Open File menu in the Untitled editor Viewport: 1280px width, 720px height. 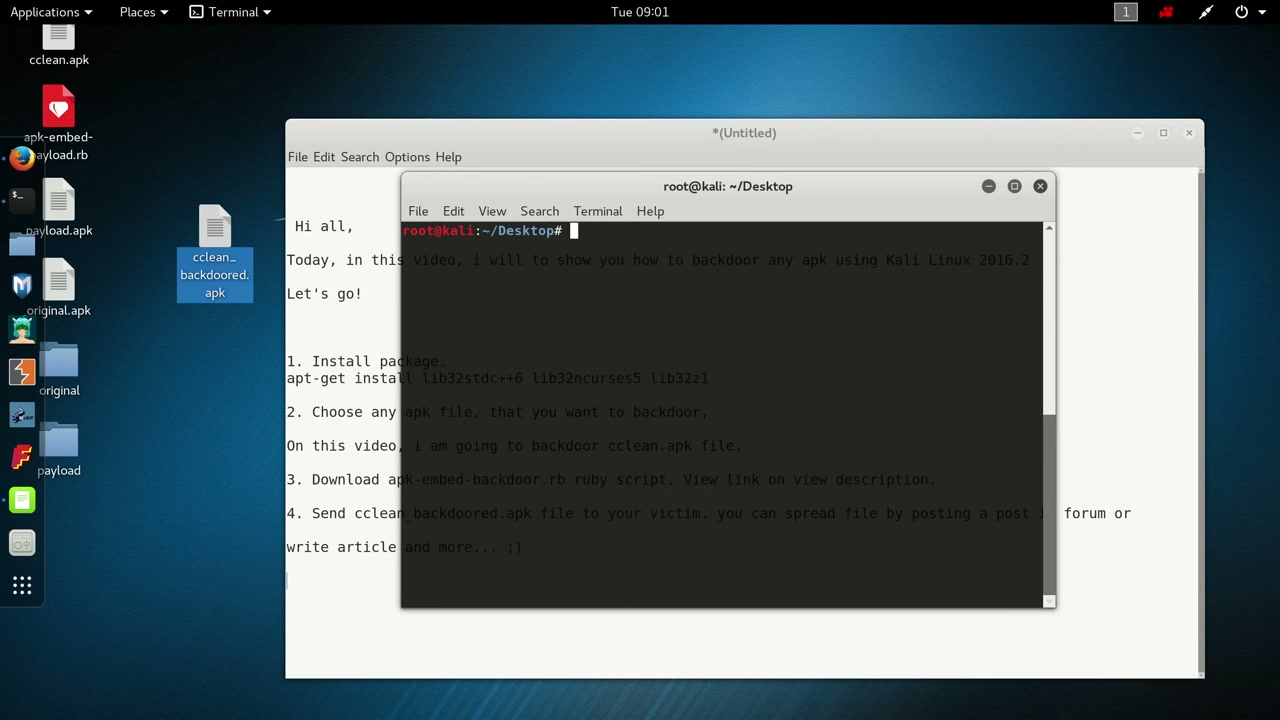pos(298,157)
